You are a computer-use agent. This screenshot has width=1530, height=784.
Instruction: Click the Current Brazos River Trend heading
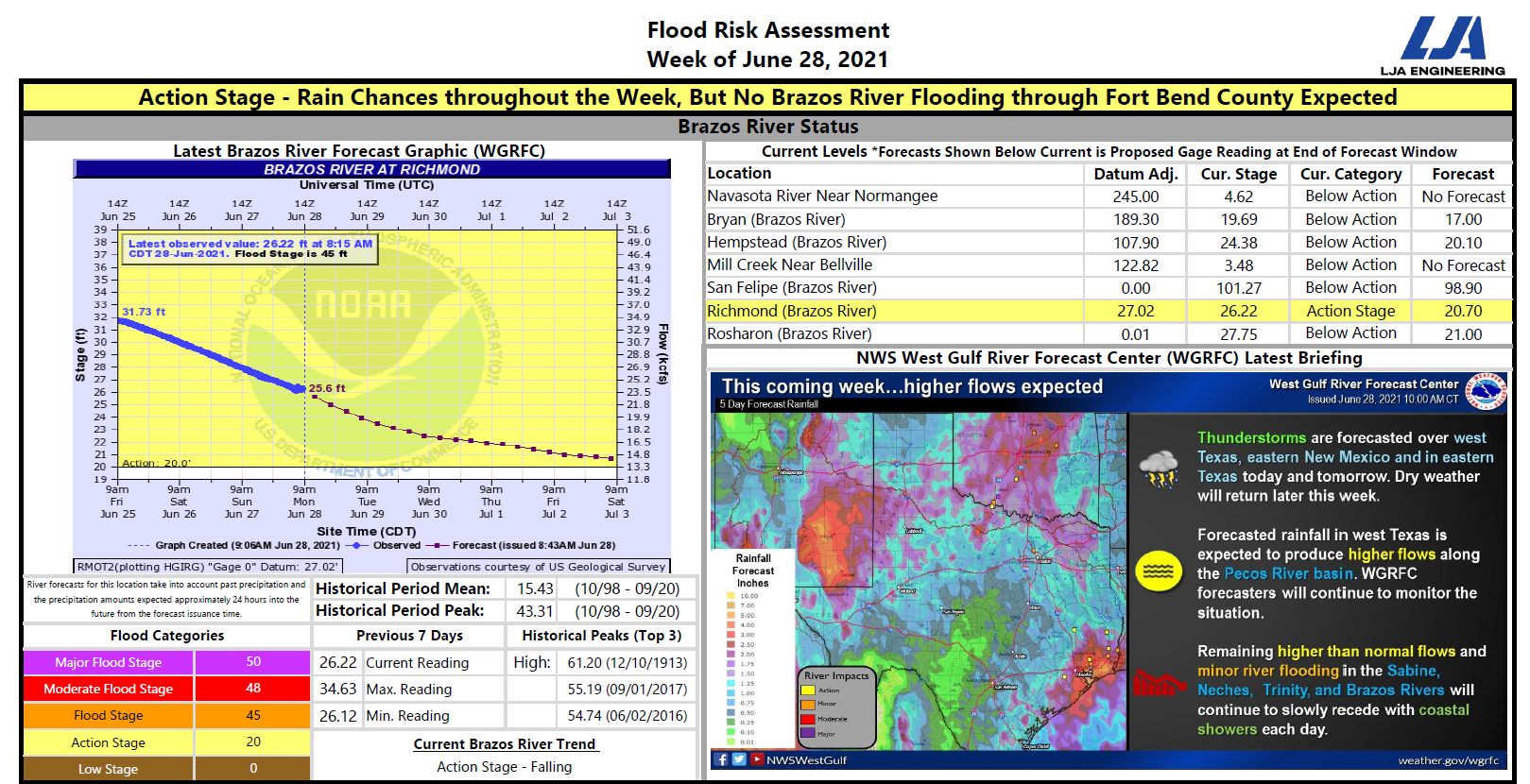(505, 744)
